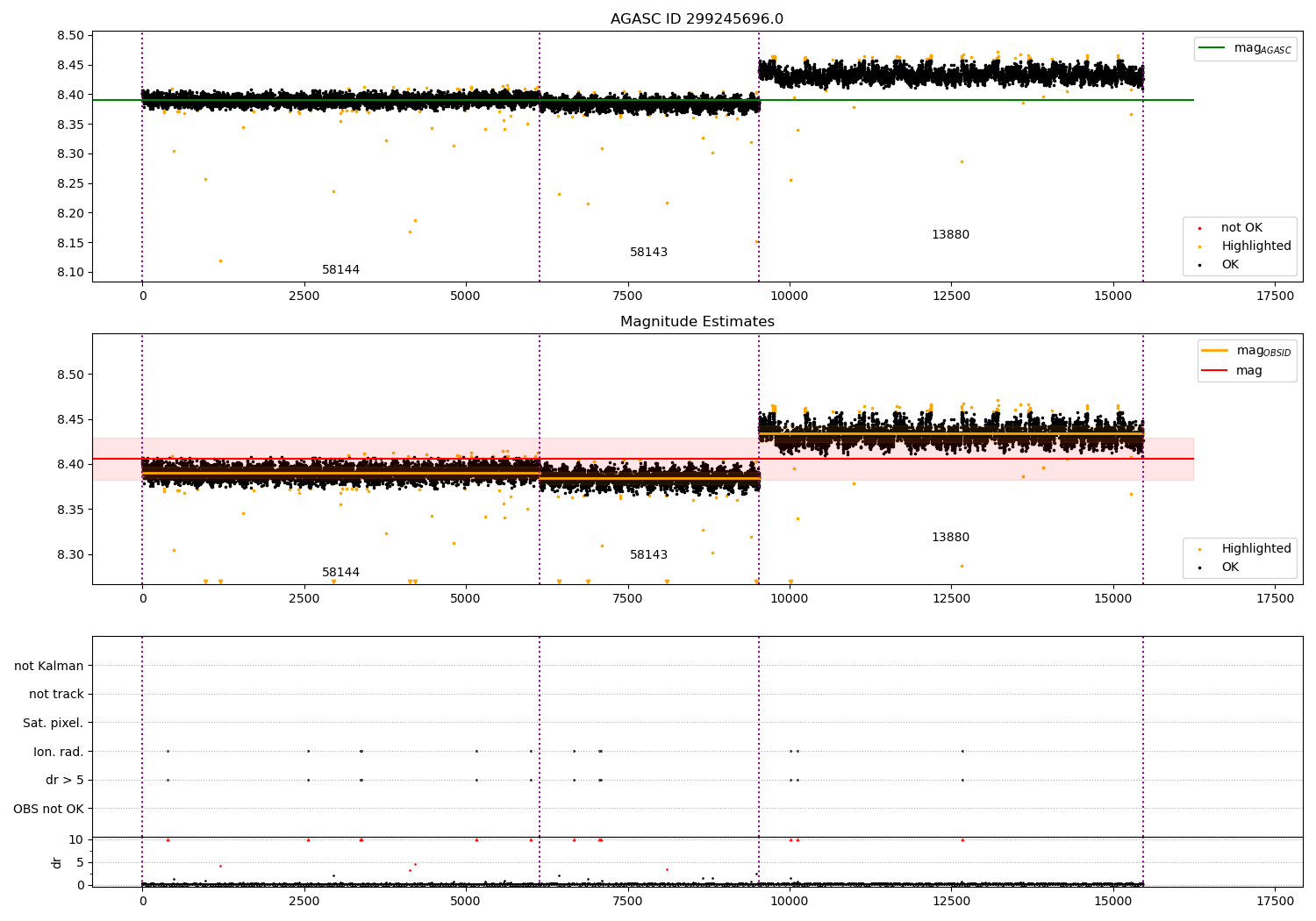Click the obsid label 58143 in the top plot

(x=648, y=253)
